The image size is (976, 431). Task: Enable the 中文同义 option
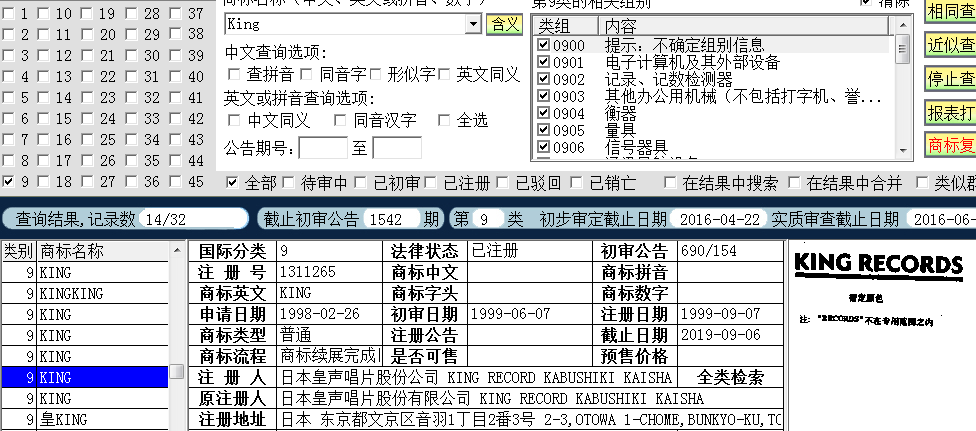[234, 120]
